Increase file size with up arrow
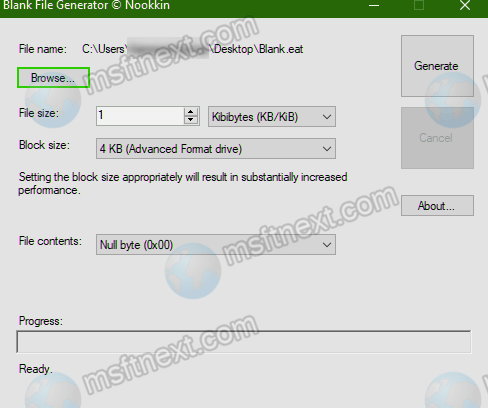This screenshot has height=408, width=488. (x=191, y=112)
